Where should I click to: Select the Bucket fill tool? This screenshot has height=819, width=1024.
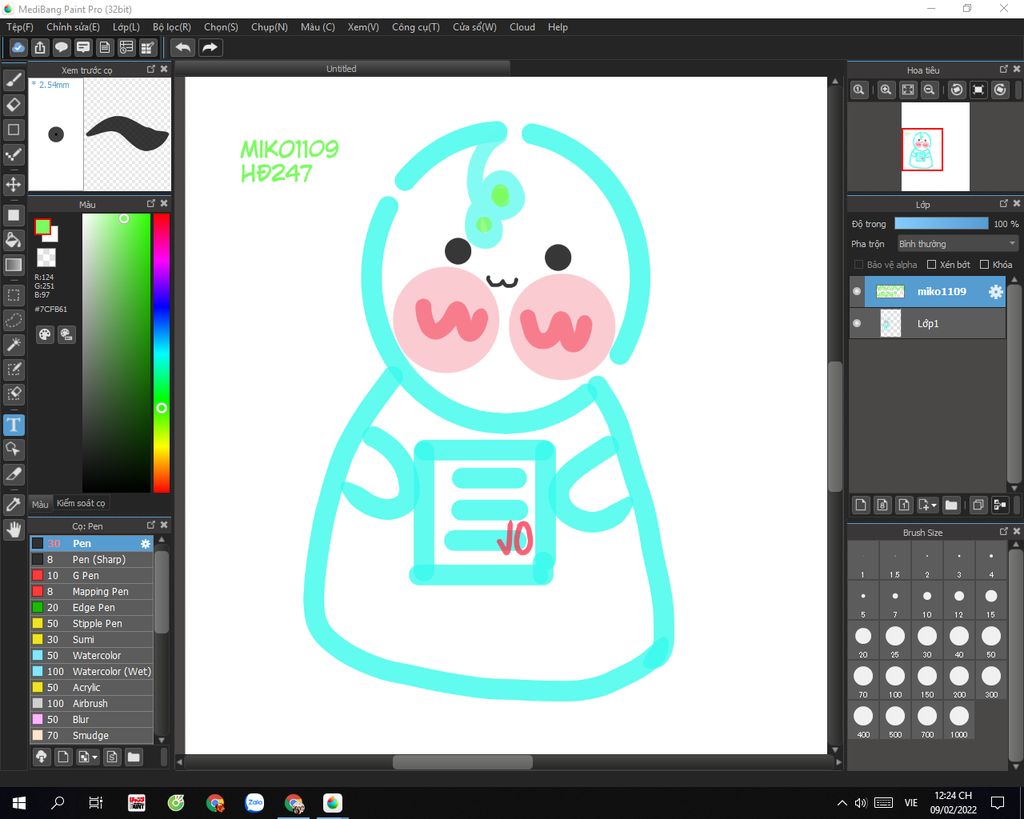click(x=14, y=240)
